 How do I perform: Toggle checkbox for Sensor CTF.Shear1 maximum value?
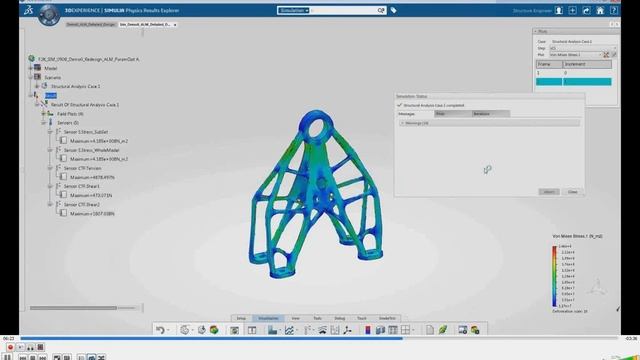tap(63, 195)
